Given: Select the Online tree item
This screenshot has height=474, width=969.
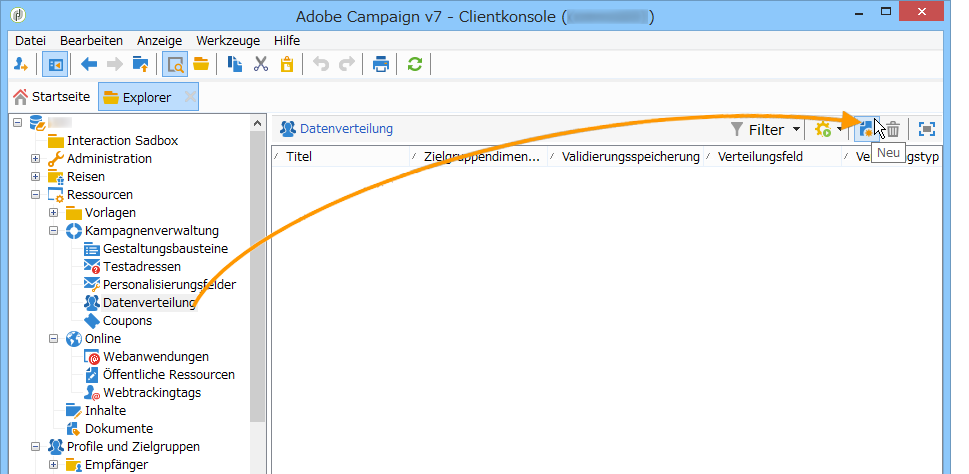Looking at the screenshot, I should (103, 339).
